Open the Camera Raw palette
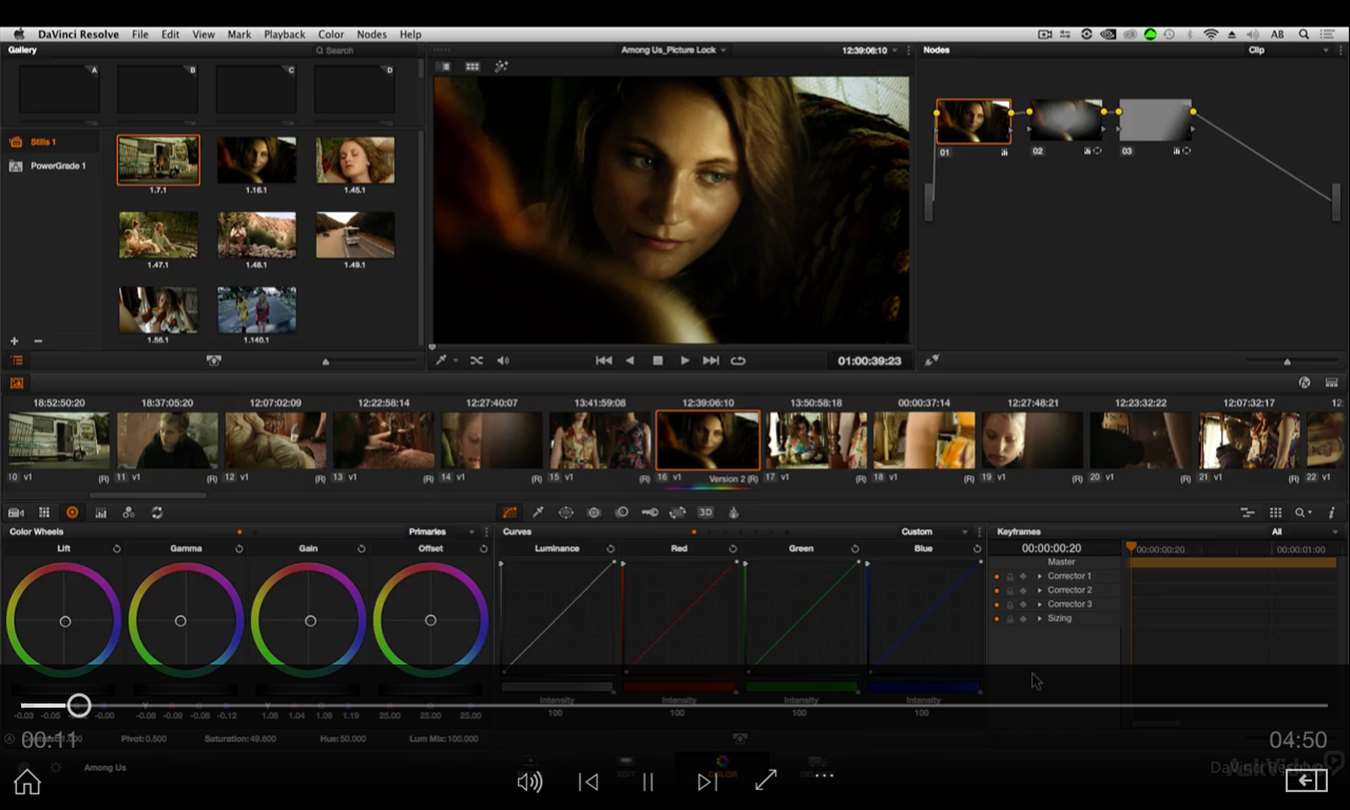This screenshot has height=810, width=1350. (x=16, y=512)
